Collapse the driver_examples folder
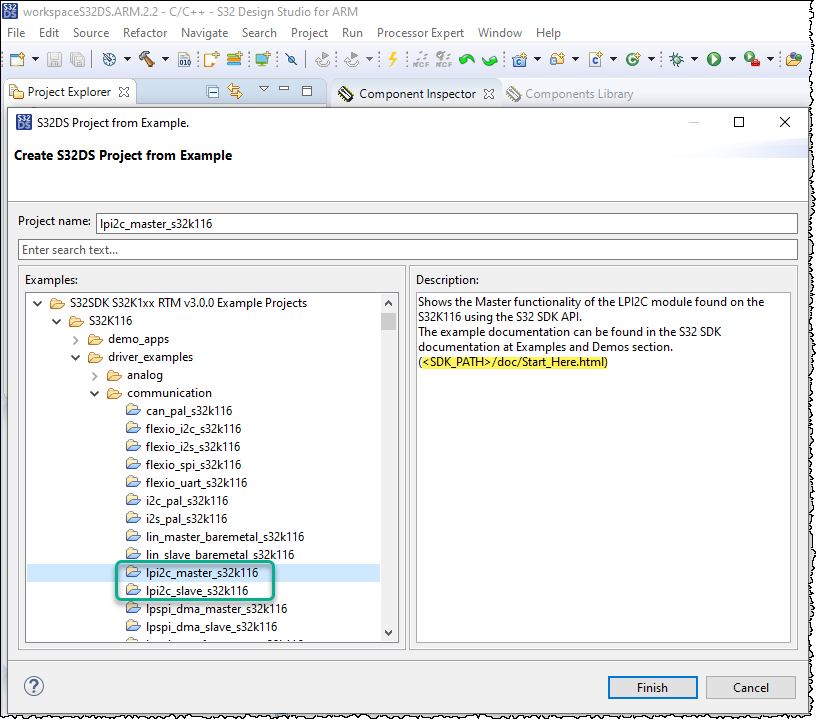Image resolution: width=816 pixels, height=722 pixels. [x=76, y=358]
